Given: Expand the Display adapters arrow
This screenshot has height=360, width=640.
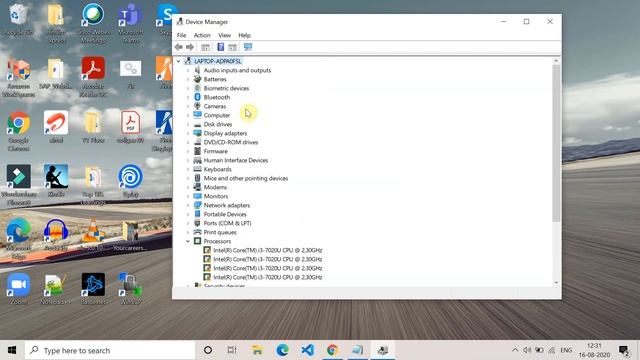Looking at the screenshot, I should coord(188,133).
